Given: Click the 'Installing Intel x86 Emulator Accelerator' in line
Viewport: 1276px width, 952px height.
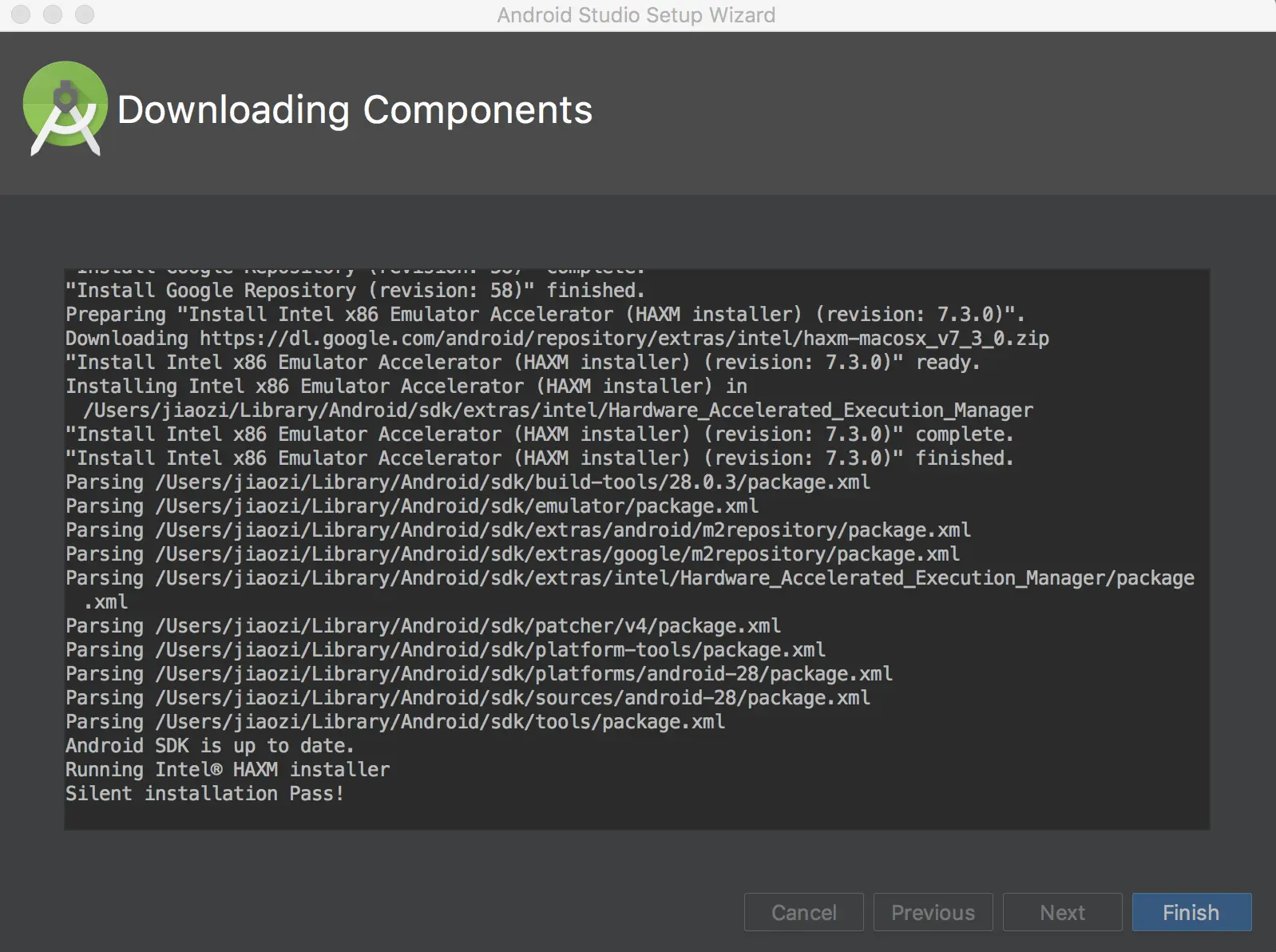Looking at the screenshot, I should click(406, 386).
